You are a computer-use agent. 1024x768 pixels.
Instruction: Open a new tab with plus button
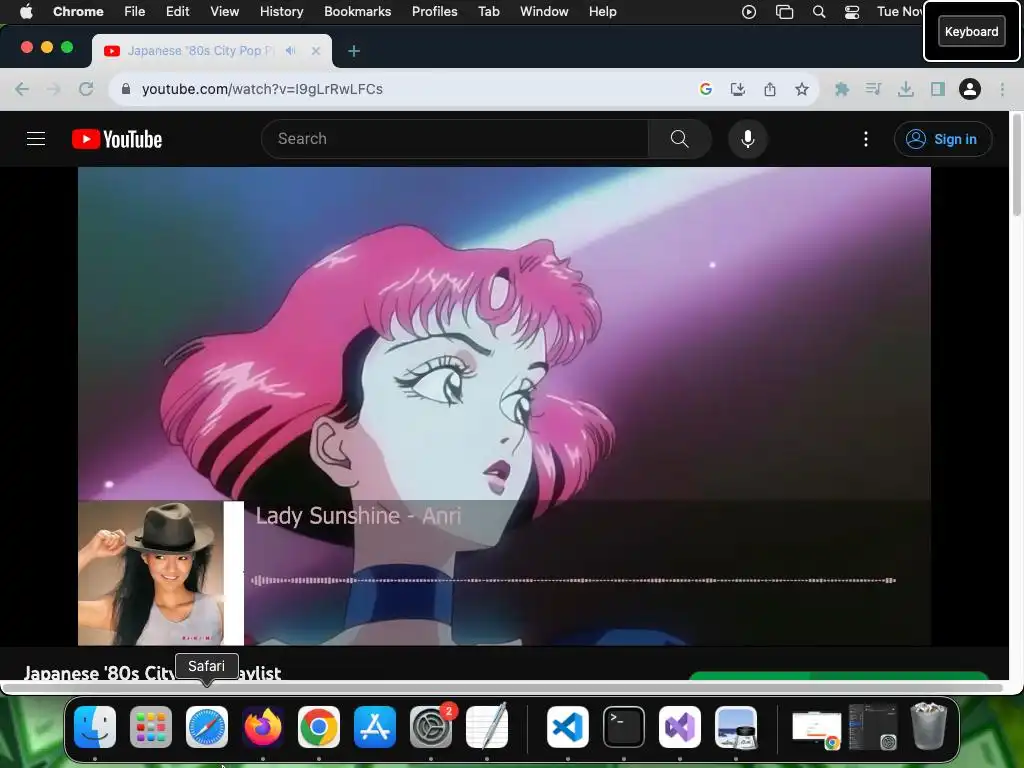point(354,51)
